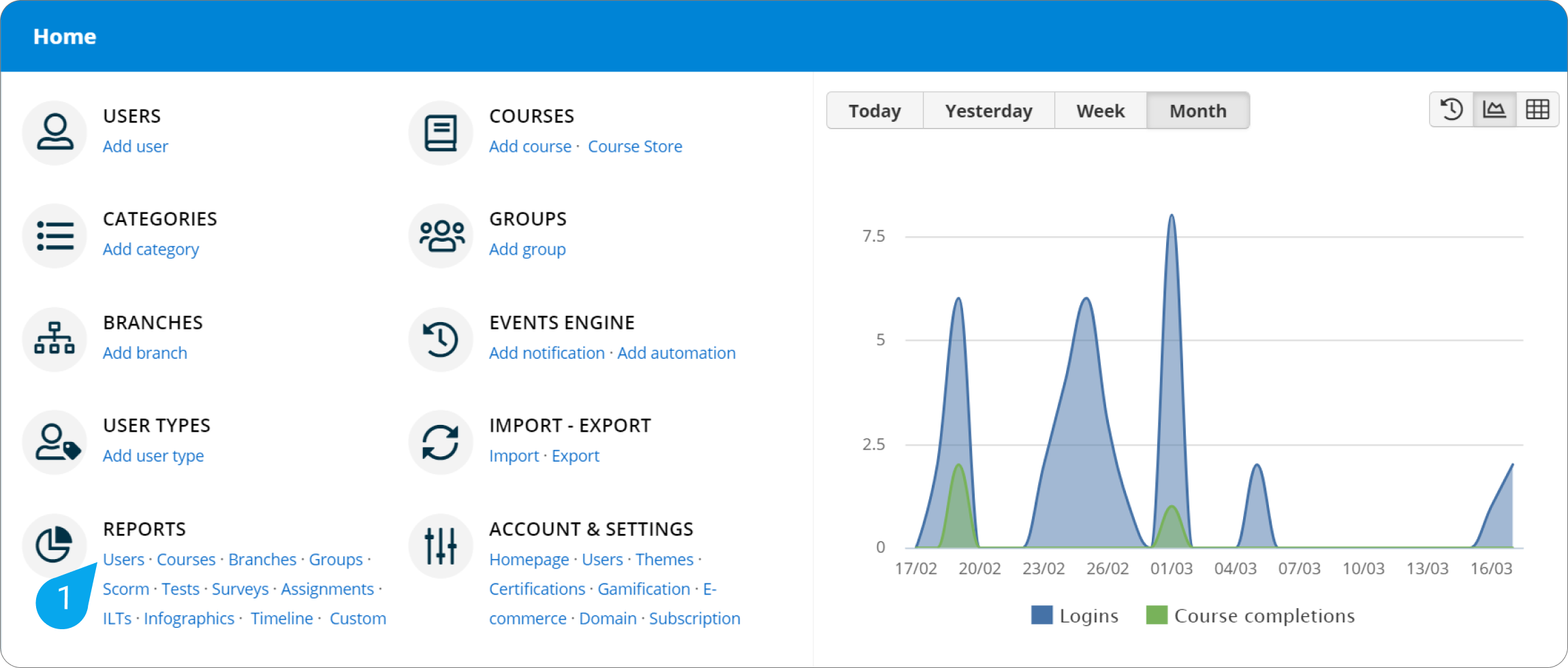Image resolution: width=1568 pixels, height=668 pixels.
Task: Open the Timeline report link
Action: [x=282, y=618]
